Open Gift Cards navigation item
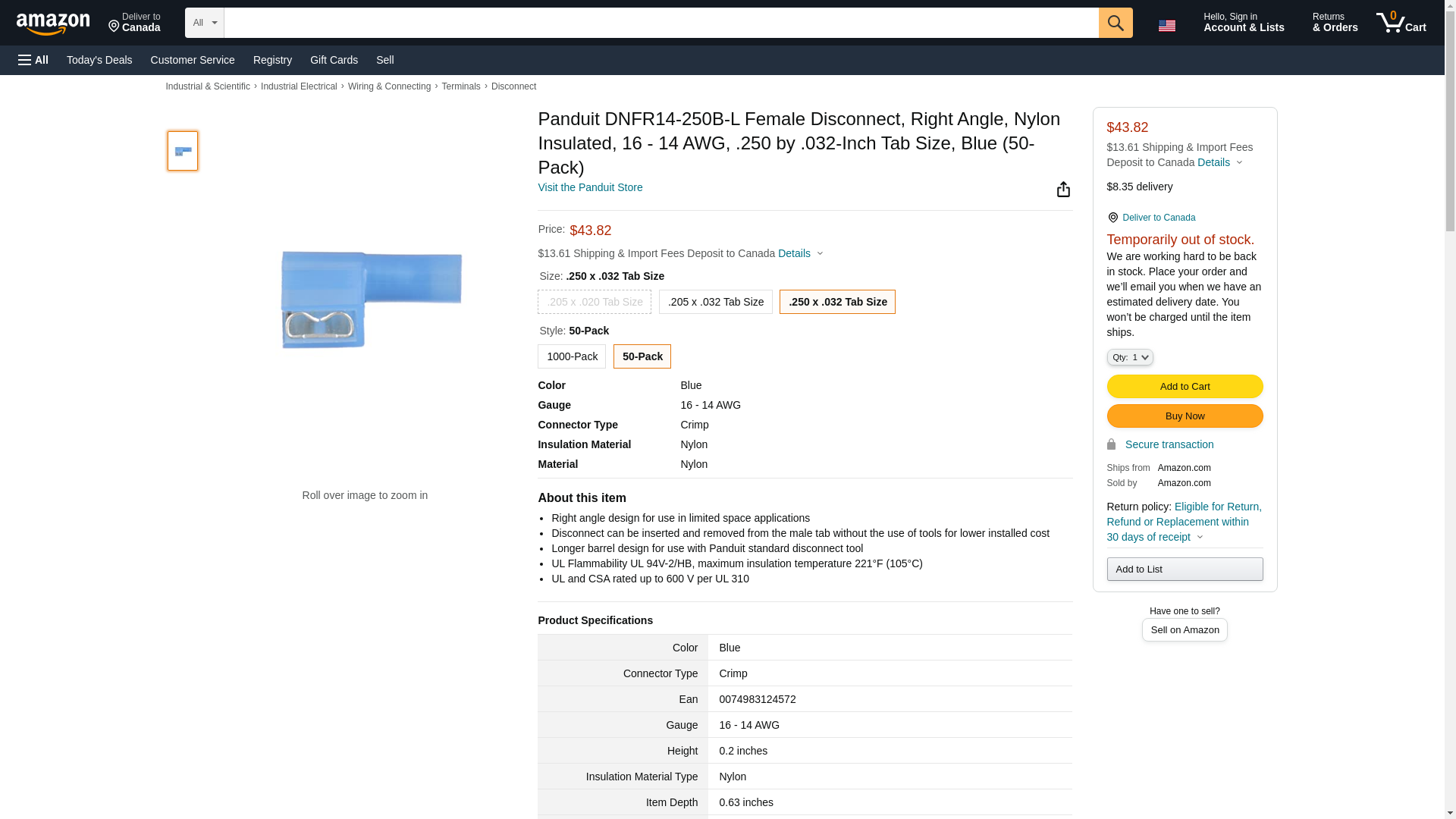Screen dimensions: 1456x819 point(334,60)
